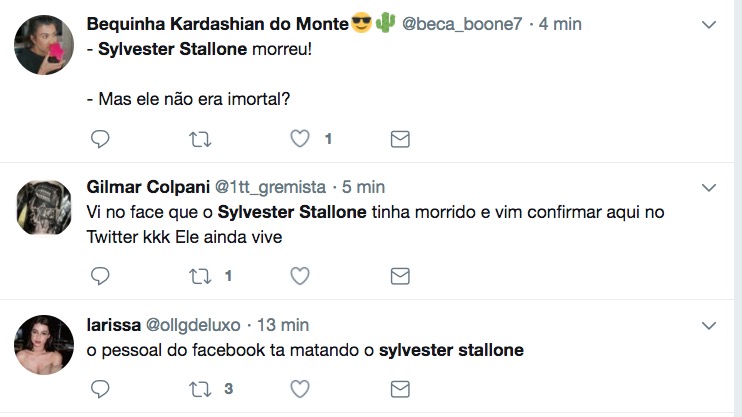The width and height of the screenshot is (742, 417).
Task: Retweet Gilmar Colpani's tweet
Action: (200, 275)
